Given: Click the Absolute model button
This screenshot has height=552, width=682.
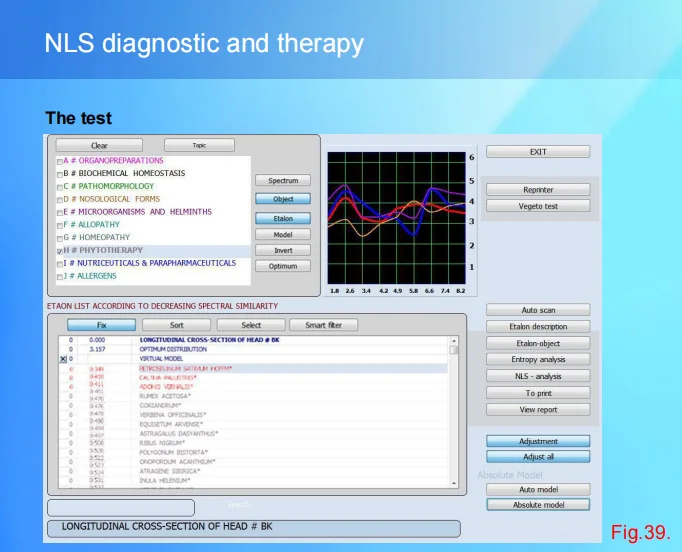Looking at the screenshot, I should click(x=538, y=505).
